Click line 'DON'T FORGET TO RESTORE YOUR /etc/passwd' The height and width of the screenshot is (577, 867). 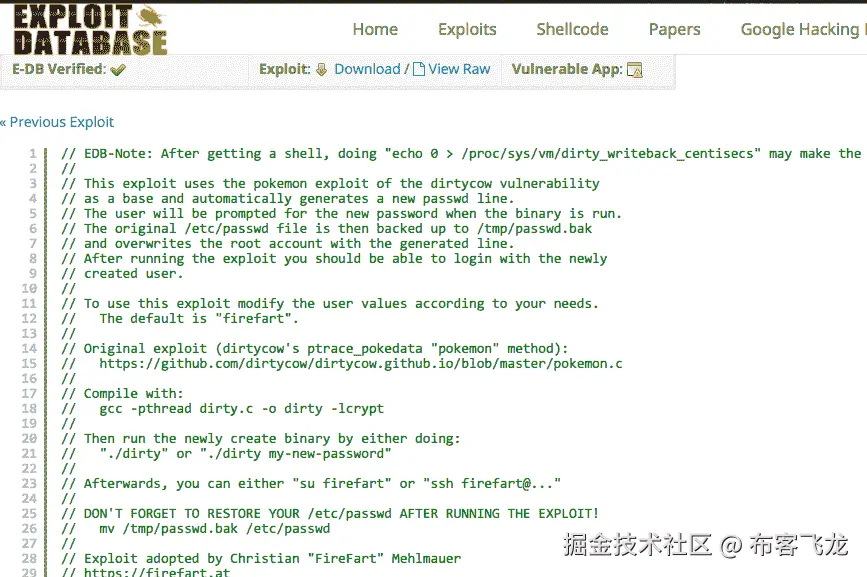pyautogui.click(x=330, y=513)
